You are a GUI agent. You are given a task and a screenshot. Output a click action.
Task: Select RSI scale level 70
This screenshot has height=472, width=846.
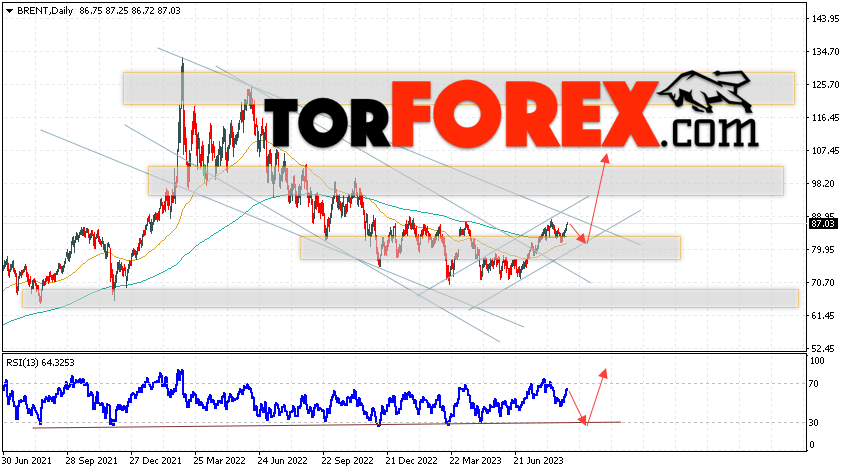pyautogui.click(x=815, y=384)
